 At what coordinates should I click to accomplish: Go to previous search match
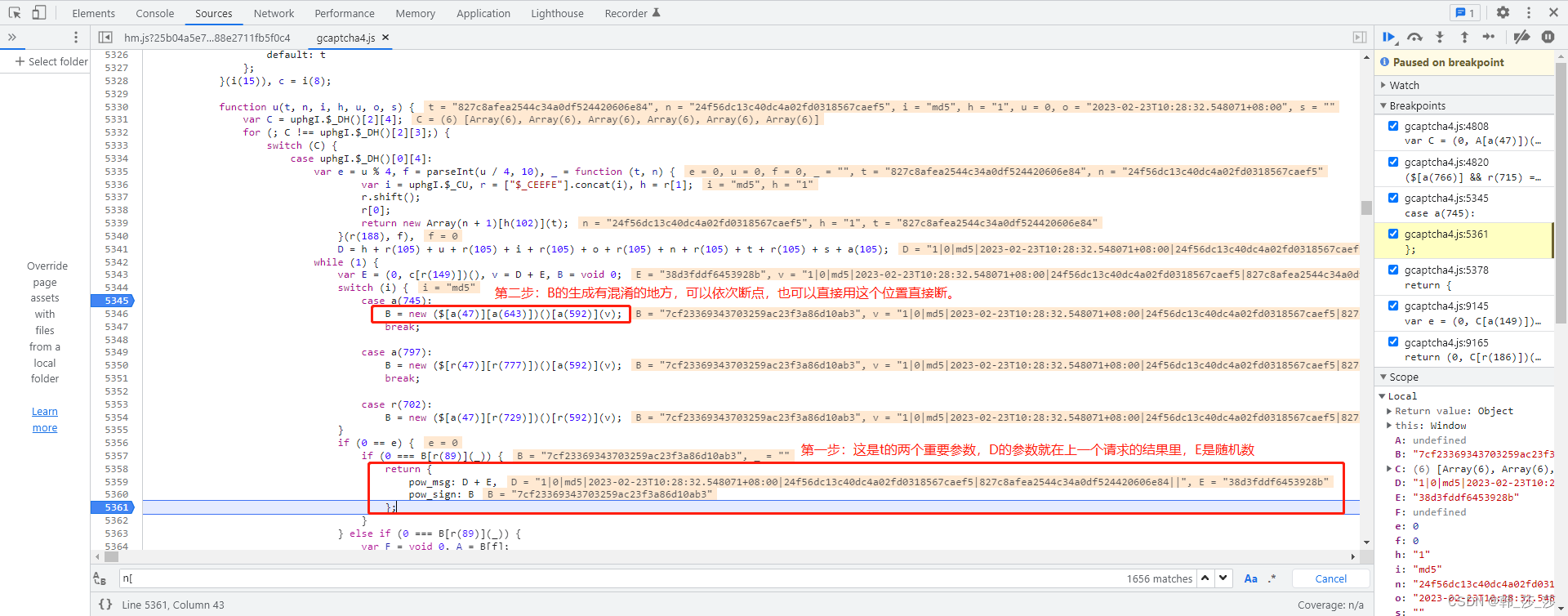1205,578
